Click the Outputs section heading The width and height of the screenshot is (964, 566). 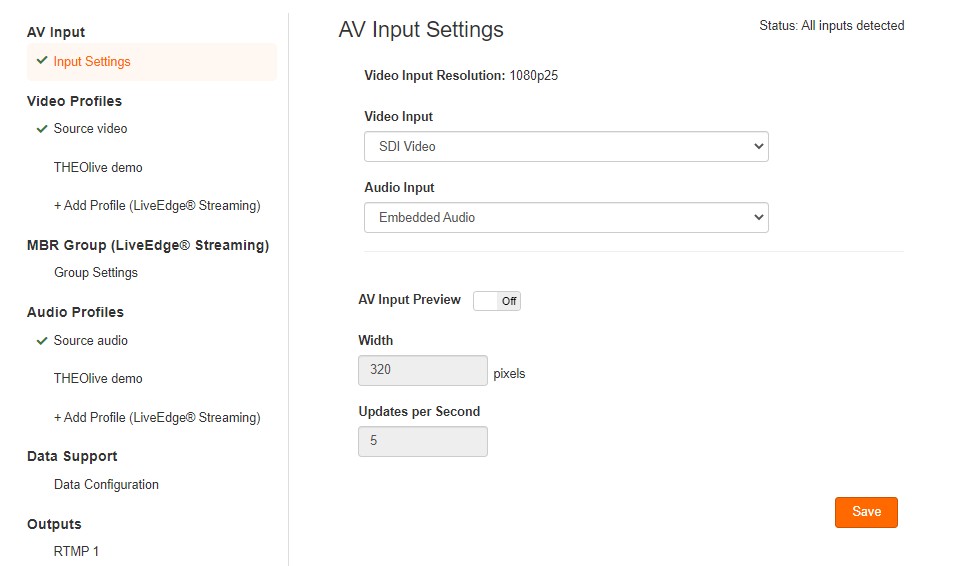(54, 524)
